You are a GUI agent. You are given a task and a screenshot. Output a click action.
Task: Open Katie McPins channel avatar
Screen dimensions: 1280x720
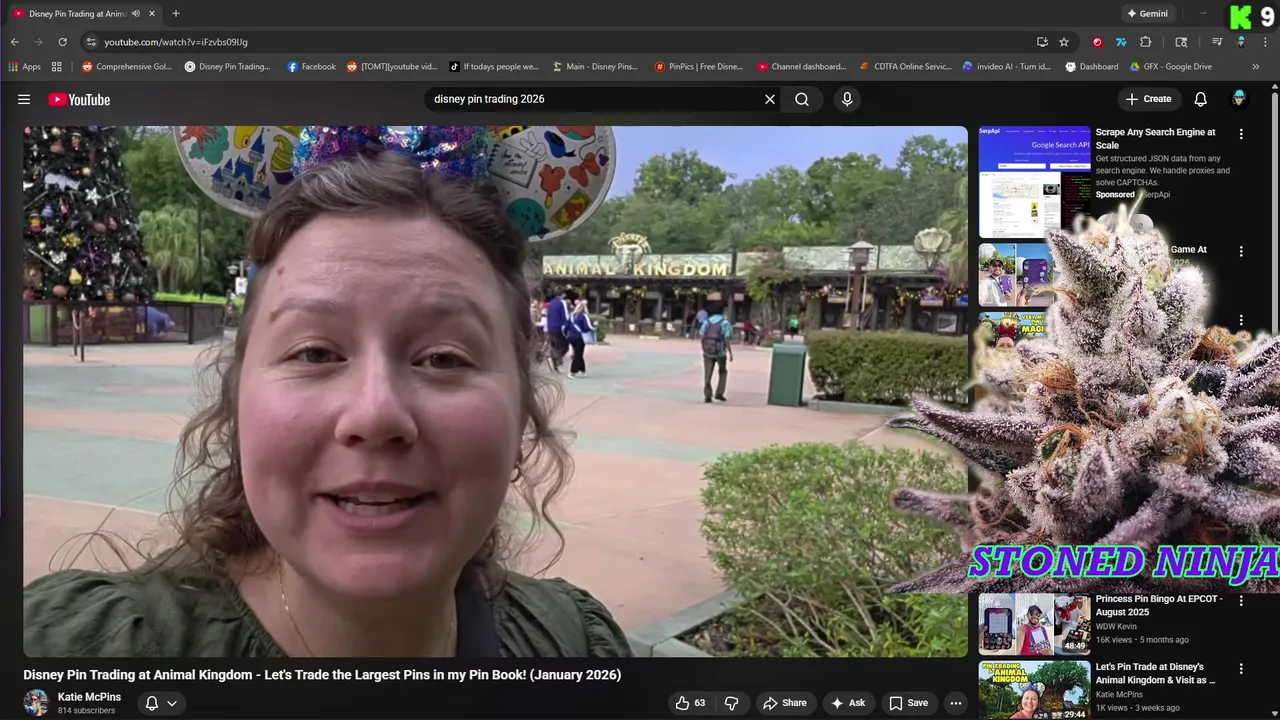(x=36, y=702)
